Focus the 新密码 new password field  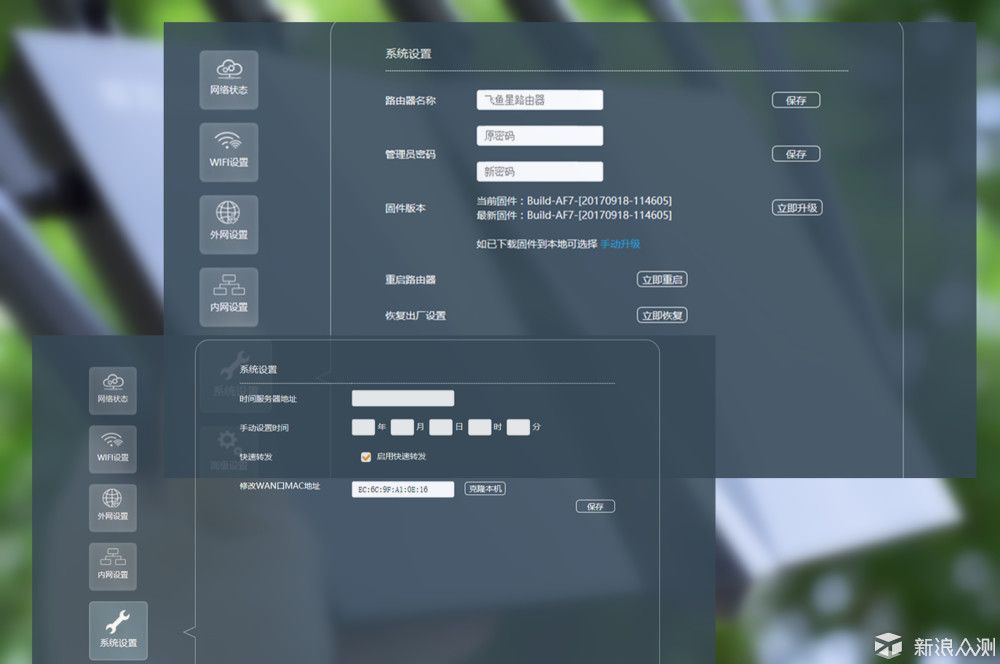click(x=540, y=172)
